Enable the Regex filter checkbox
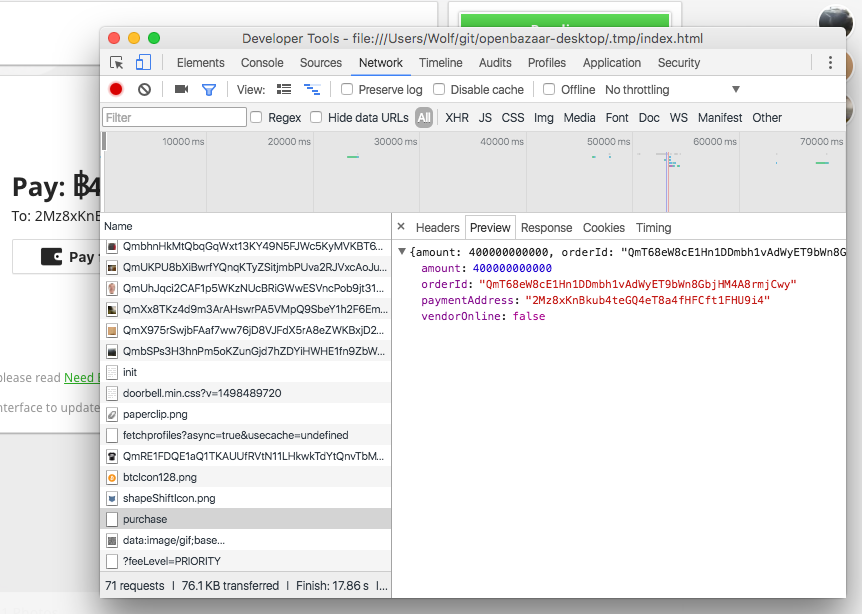The width and height of the screenshot is (862, 614). click(x=256, y=117)
